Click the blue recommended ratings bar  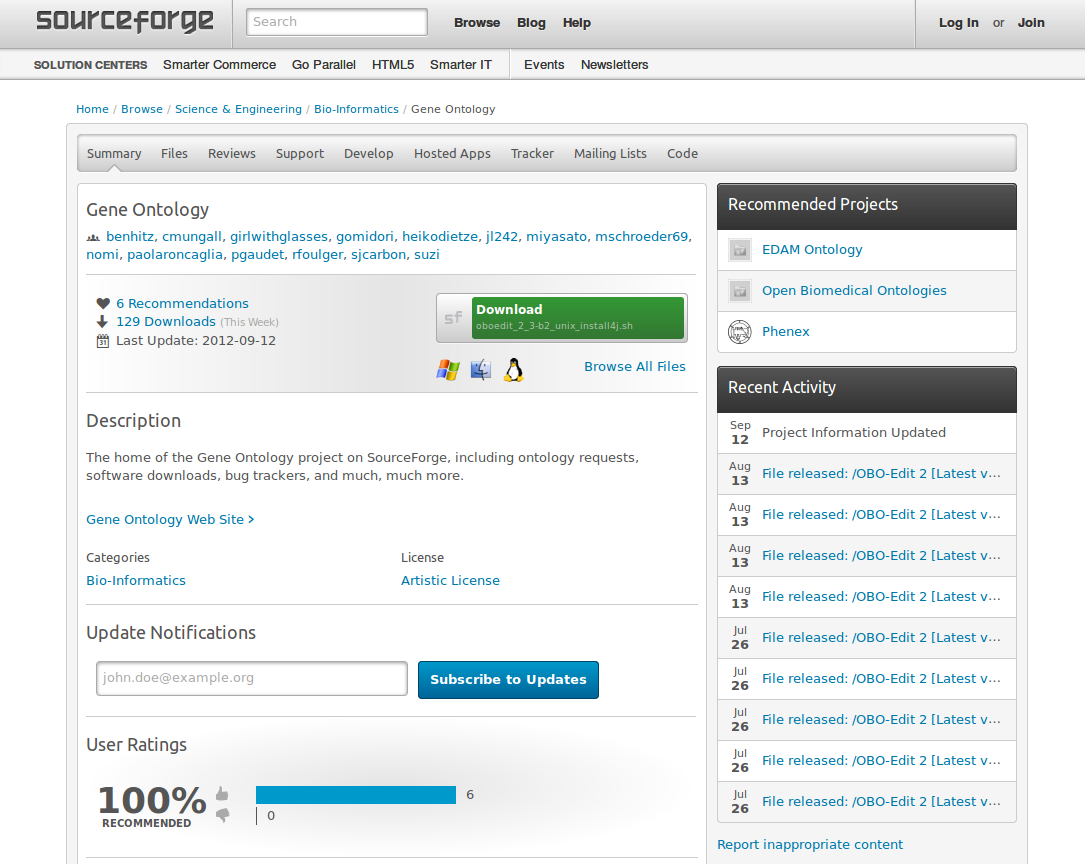click(356, 795)
